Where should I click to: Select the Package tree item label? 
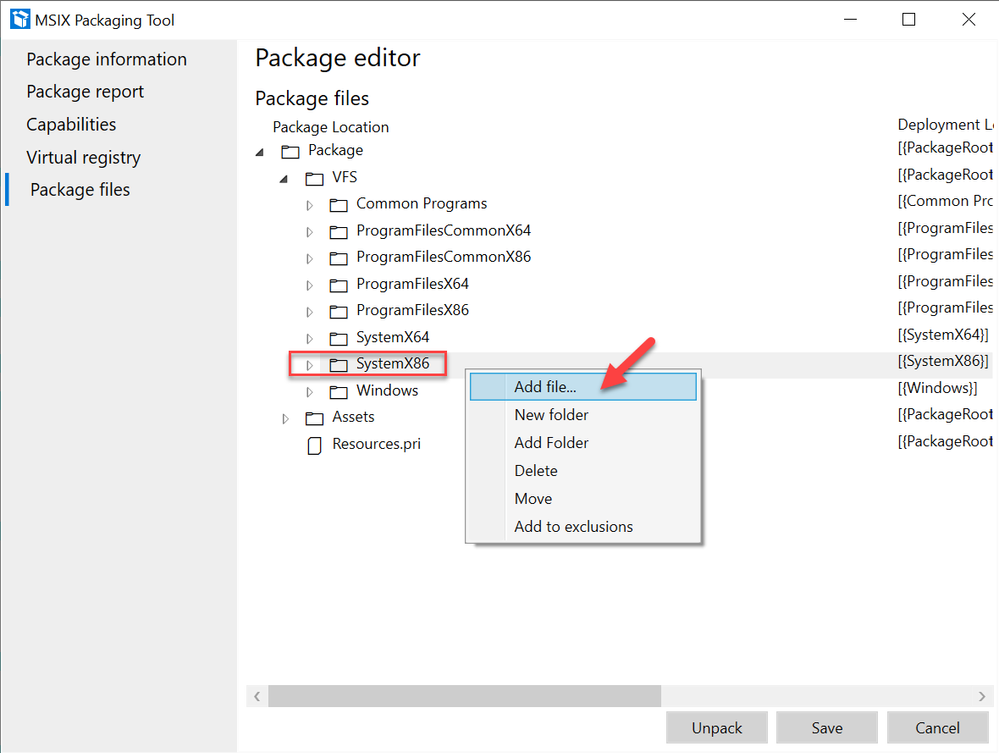(336, 150)
